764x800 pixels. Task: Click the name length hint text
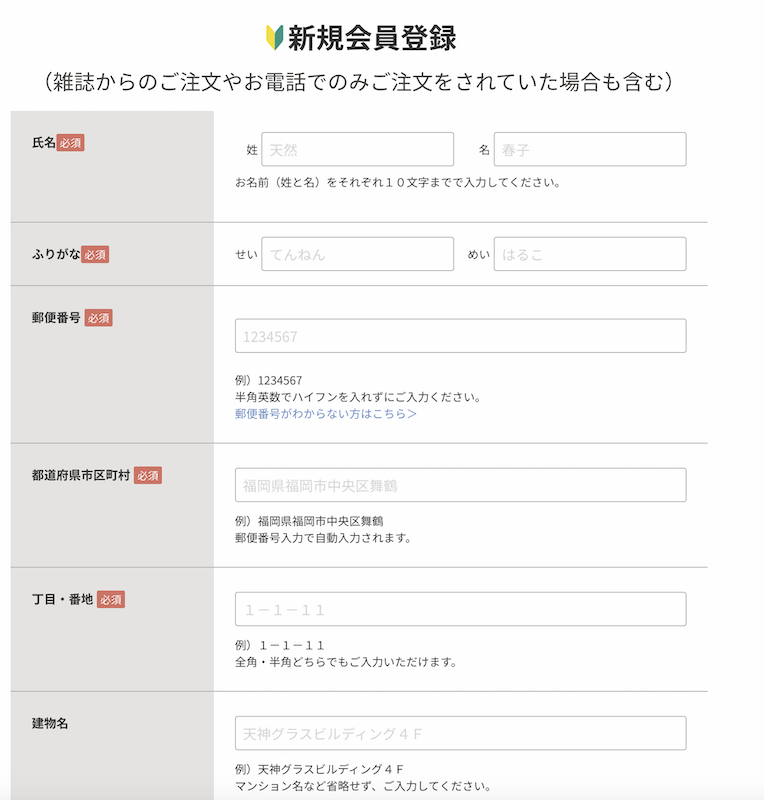[398, 183]
